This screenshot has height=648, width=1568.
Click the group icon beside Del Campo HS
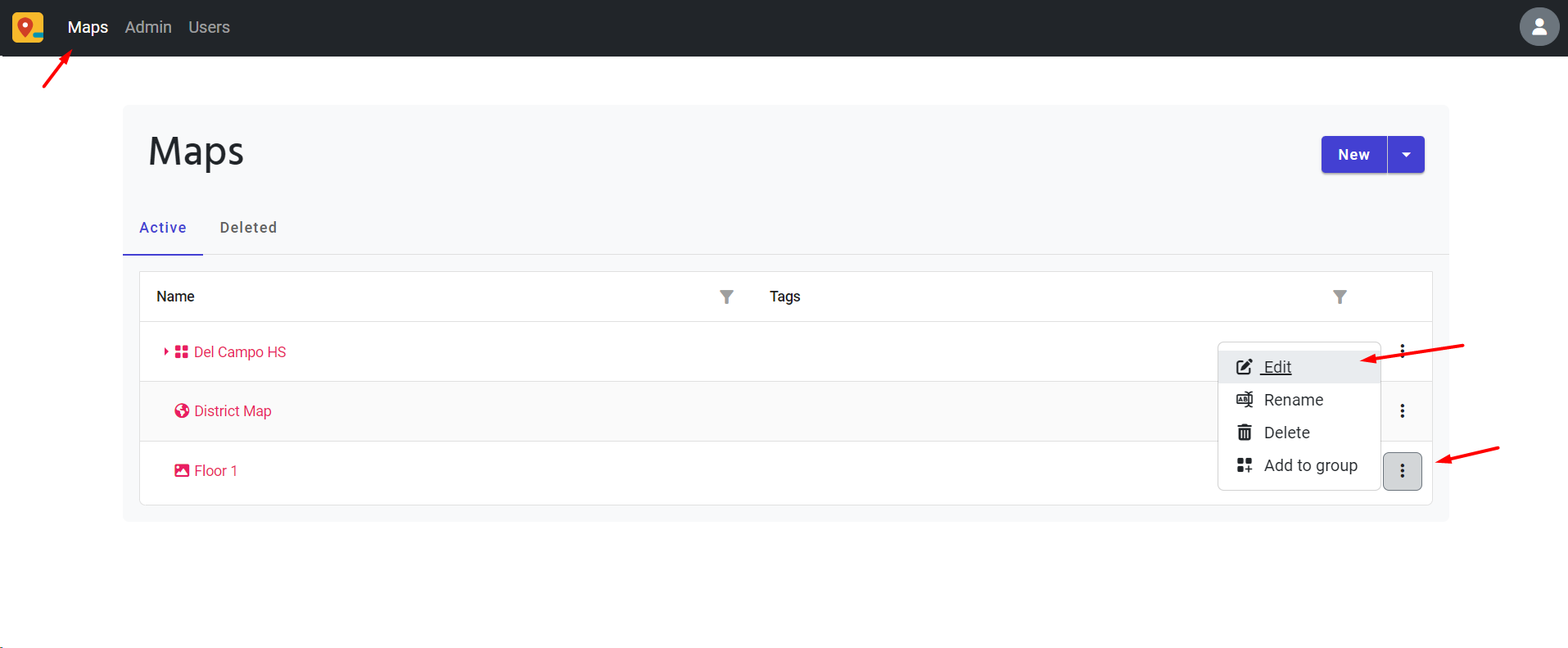pyautogui.click(x=182, y=351)
